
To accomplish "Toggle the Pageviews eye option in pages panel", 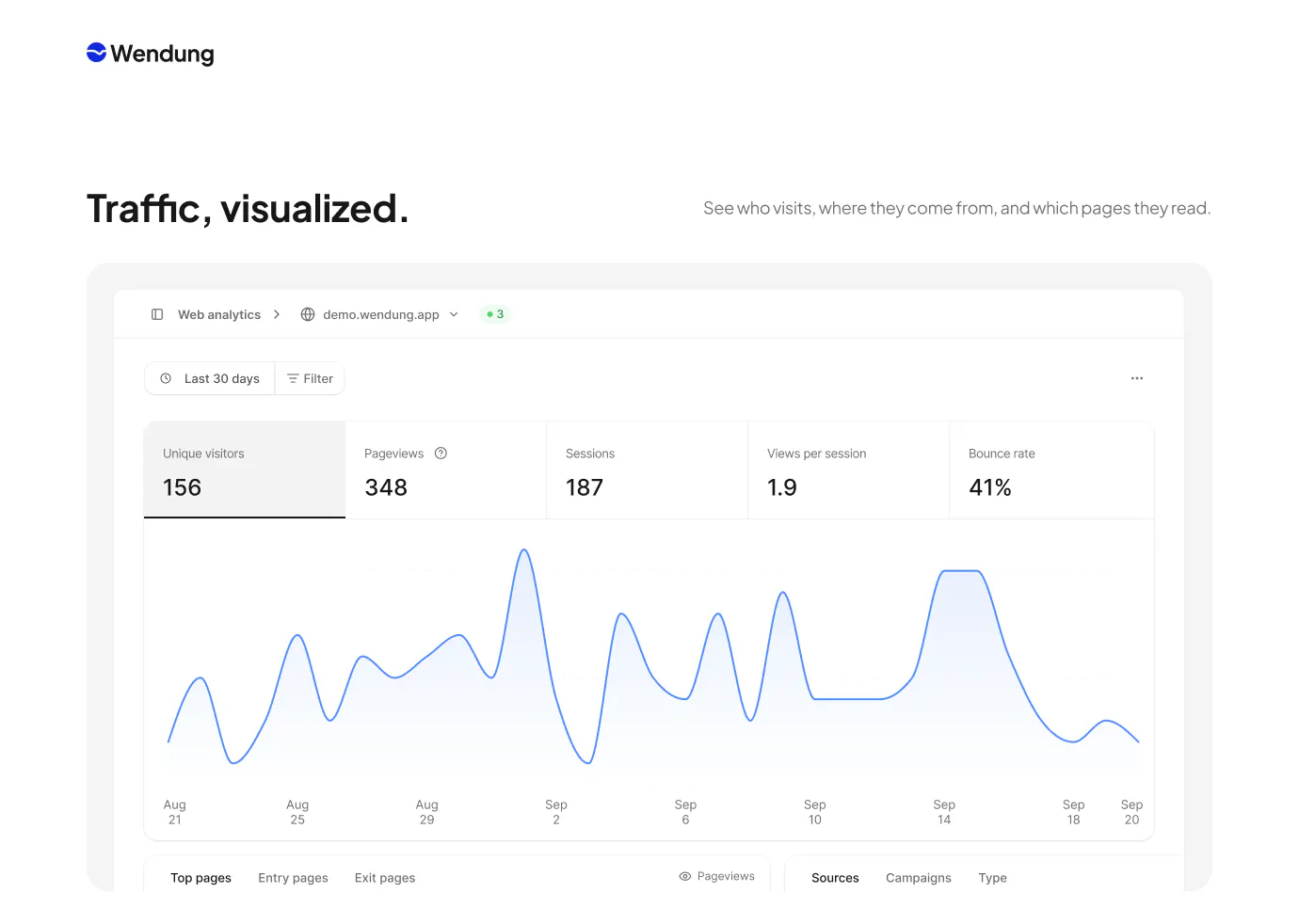I will (717, 876).
